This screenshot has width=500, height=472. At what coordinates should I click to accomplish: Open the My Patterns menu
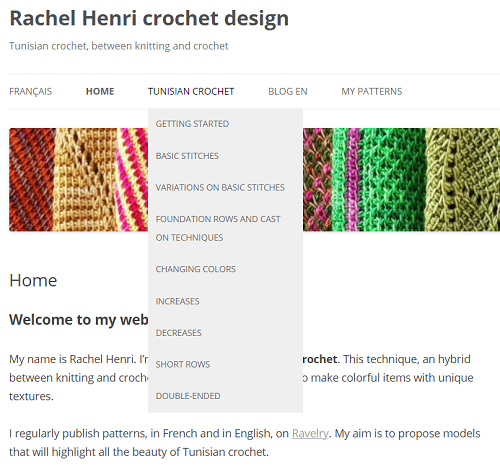372,91
